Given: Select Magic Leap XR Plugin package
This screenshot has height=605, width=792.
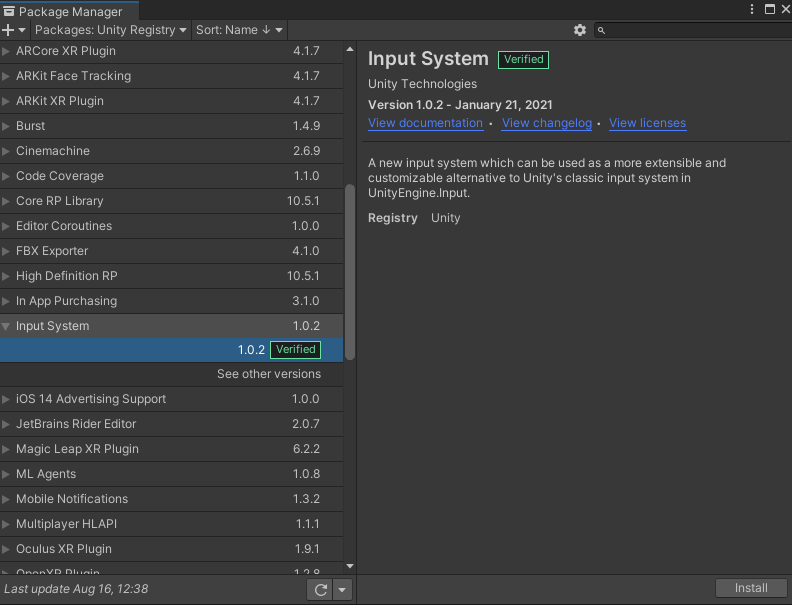Looking at the screenshot, I should 171,449.
